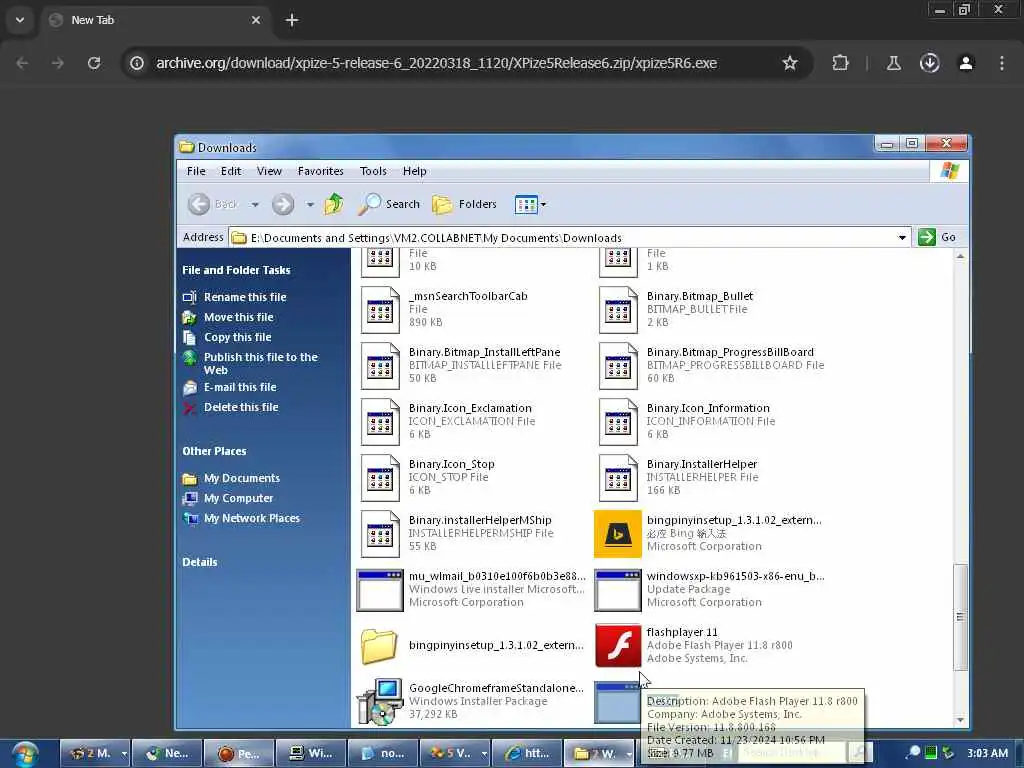Viewport: 1024px width, 768px height.
Task: Click the Back arrow in Downloads toolbar
Action: click(199, 204)
